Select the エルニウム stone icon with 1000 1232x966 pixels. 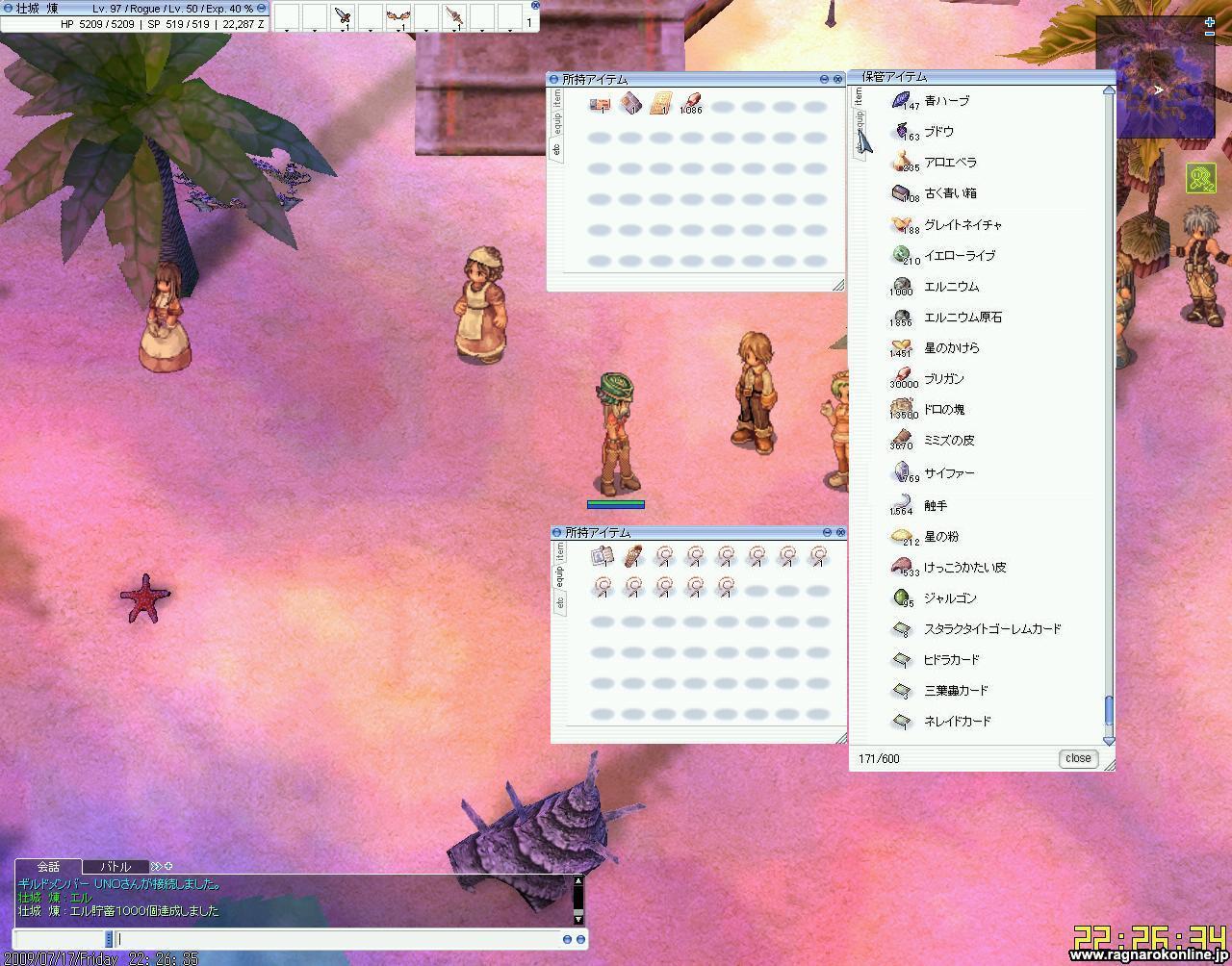[903, 286]
